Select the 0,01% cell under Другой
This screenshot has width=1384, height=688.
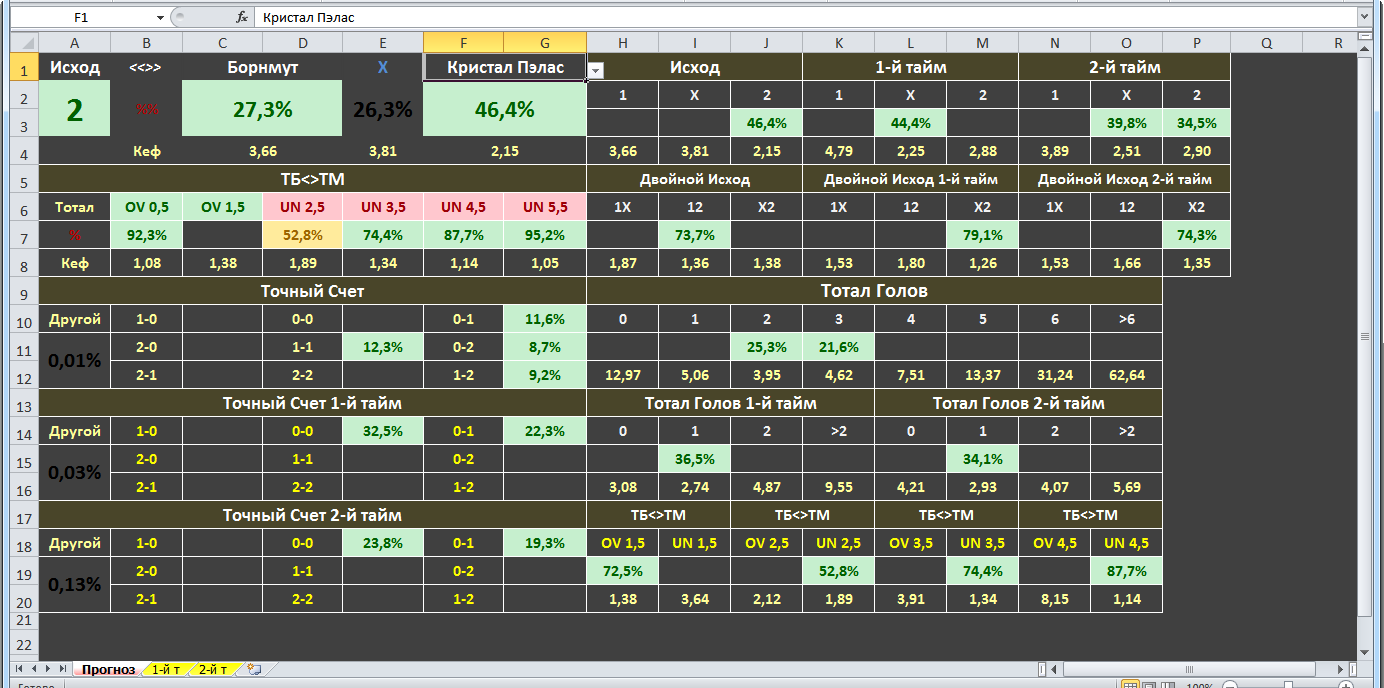coord(75,362)
